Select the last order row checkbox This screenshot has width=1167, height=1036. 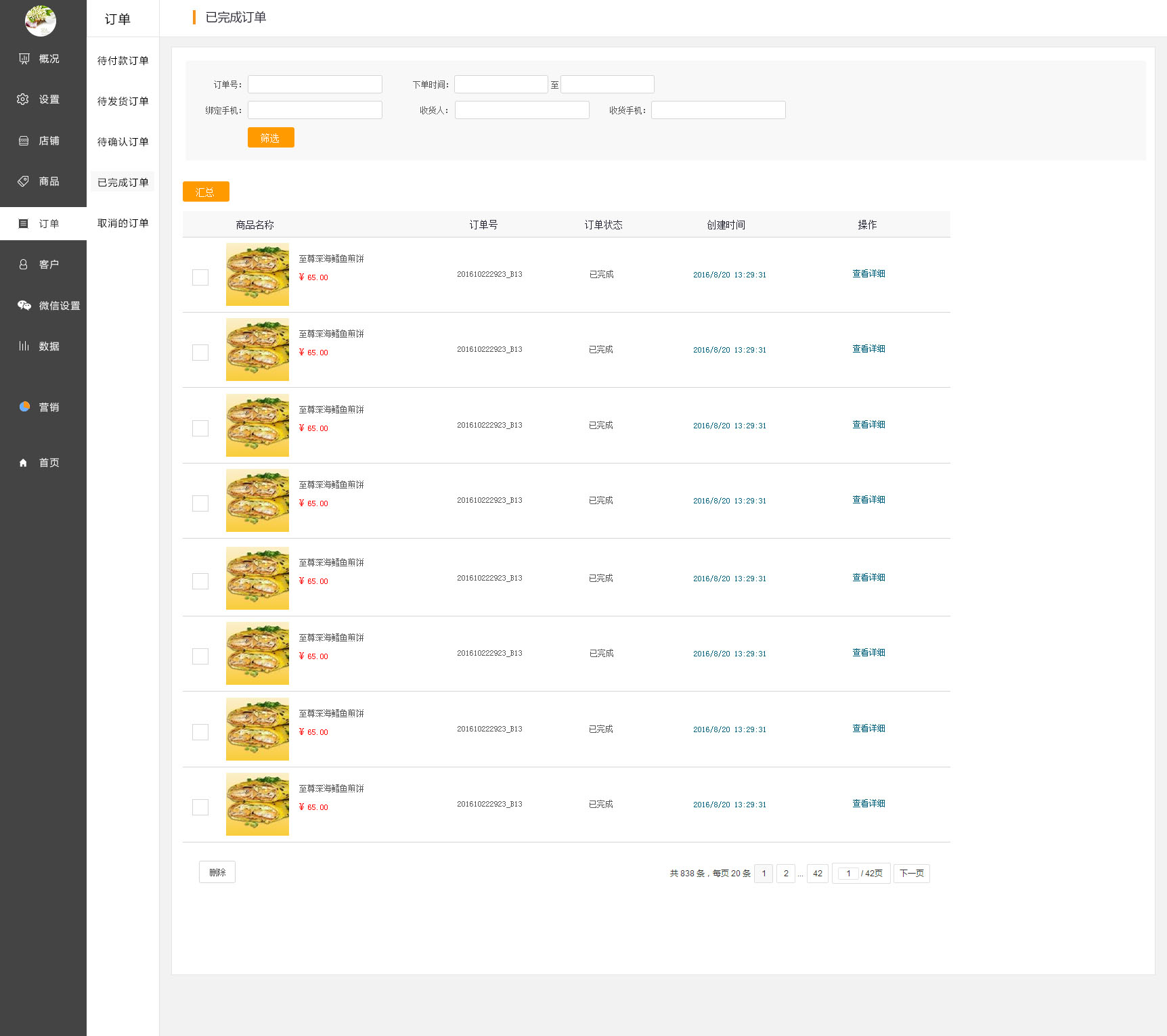[x=200, y=807]
